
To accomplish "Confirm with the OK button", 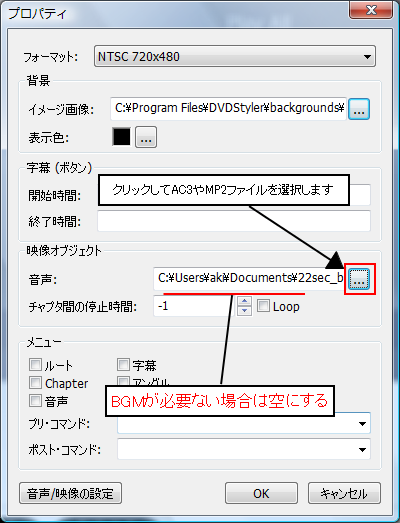I will tap(261, 493).
